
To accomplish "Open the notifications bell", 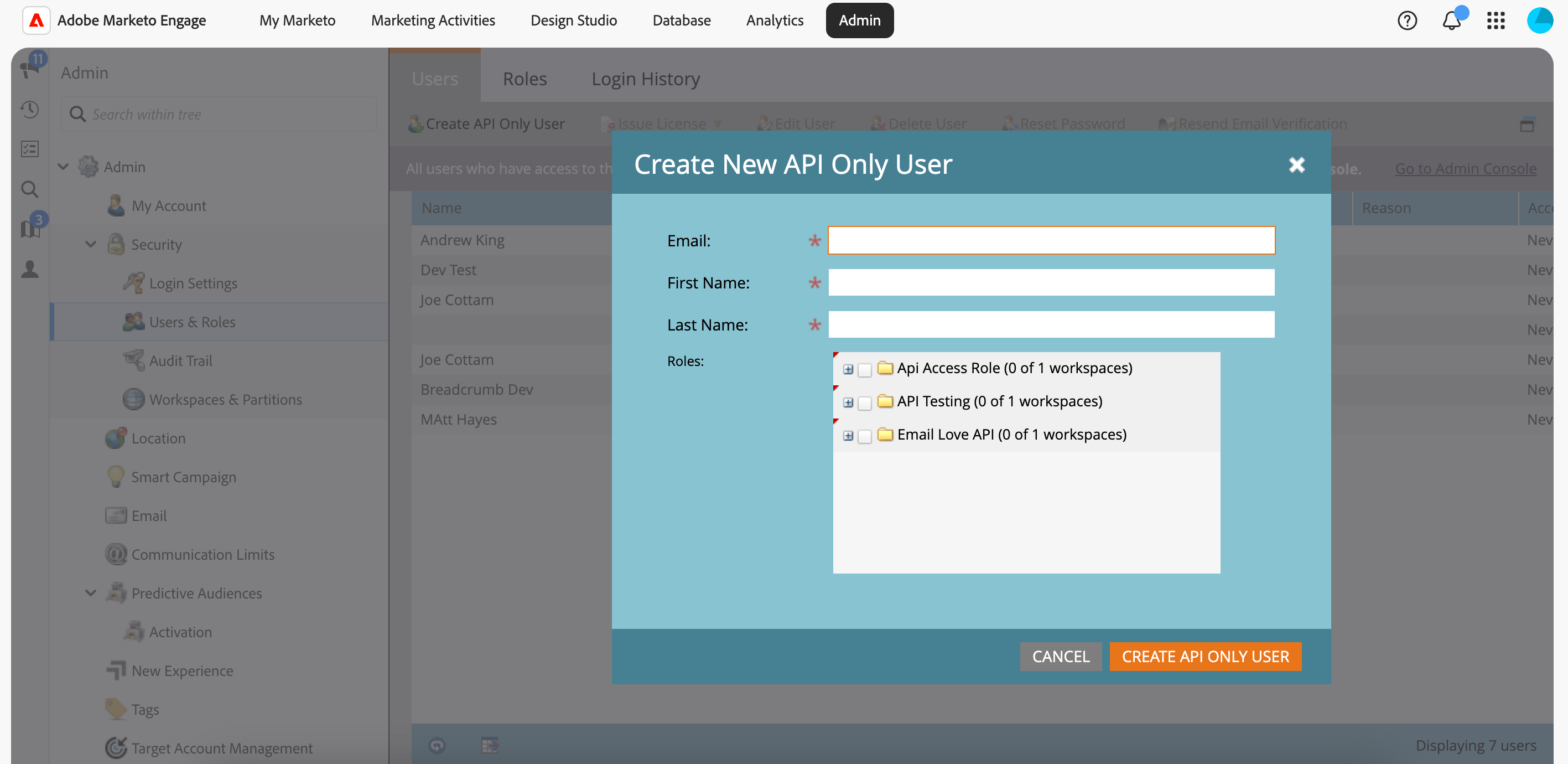I will (1452, 20).
